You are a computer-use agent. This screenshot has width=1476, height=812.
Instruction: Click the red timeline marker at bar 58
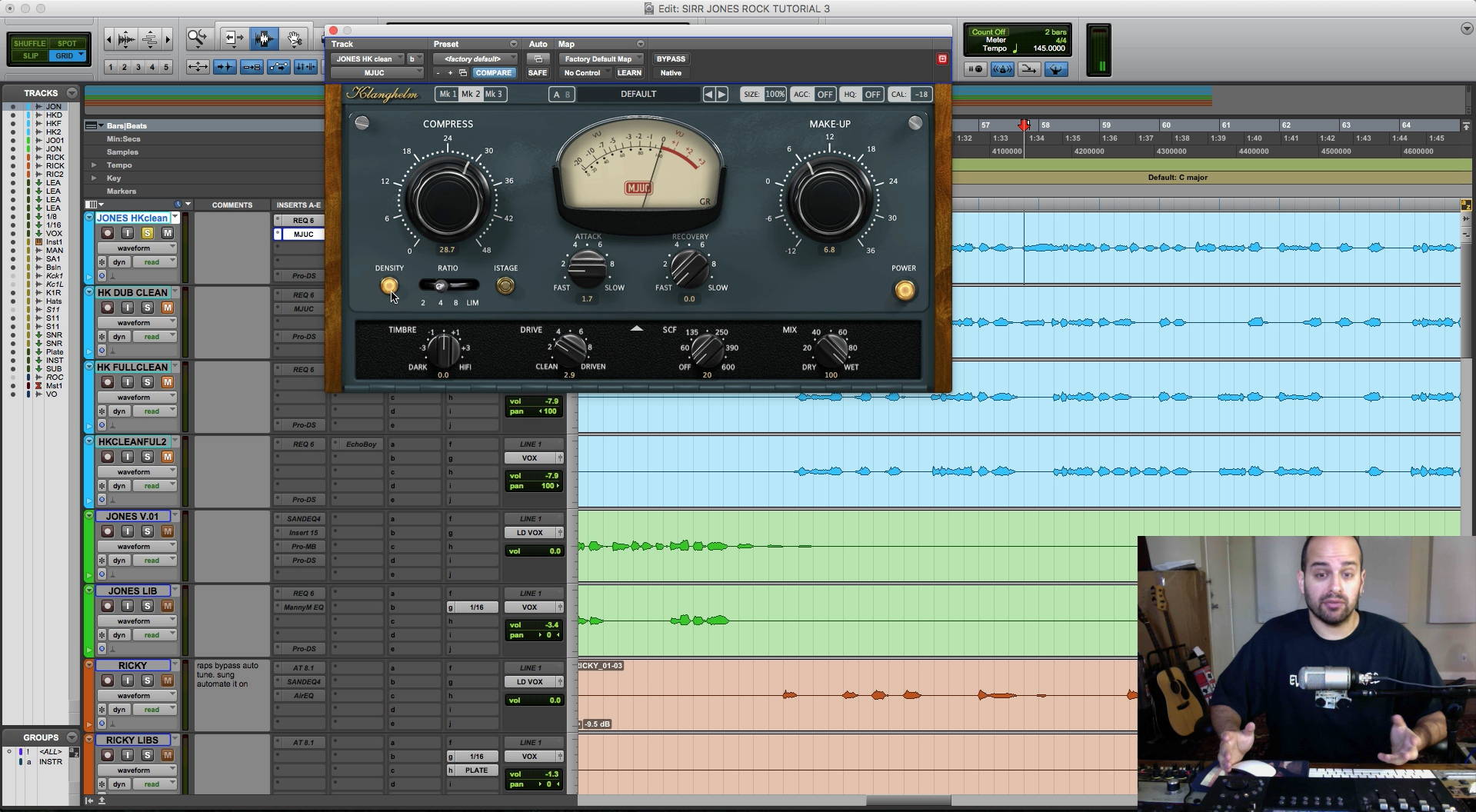pos(1024,125)
